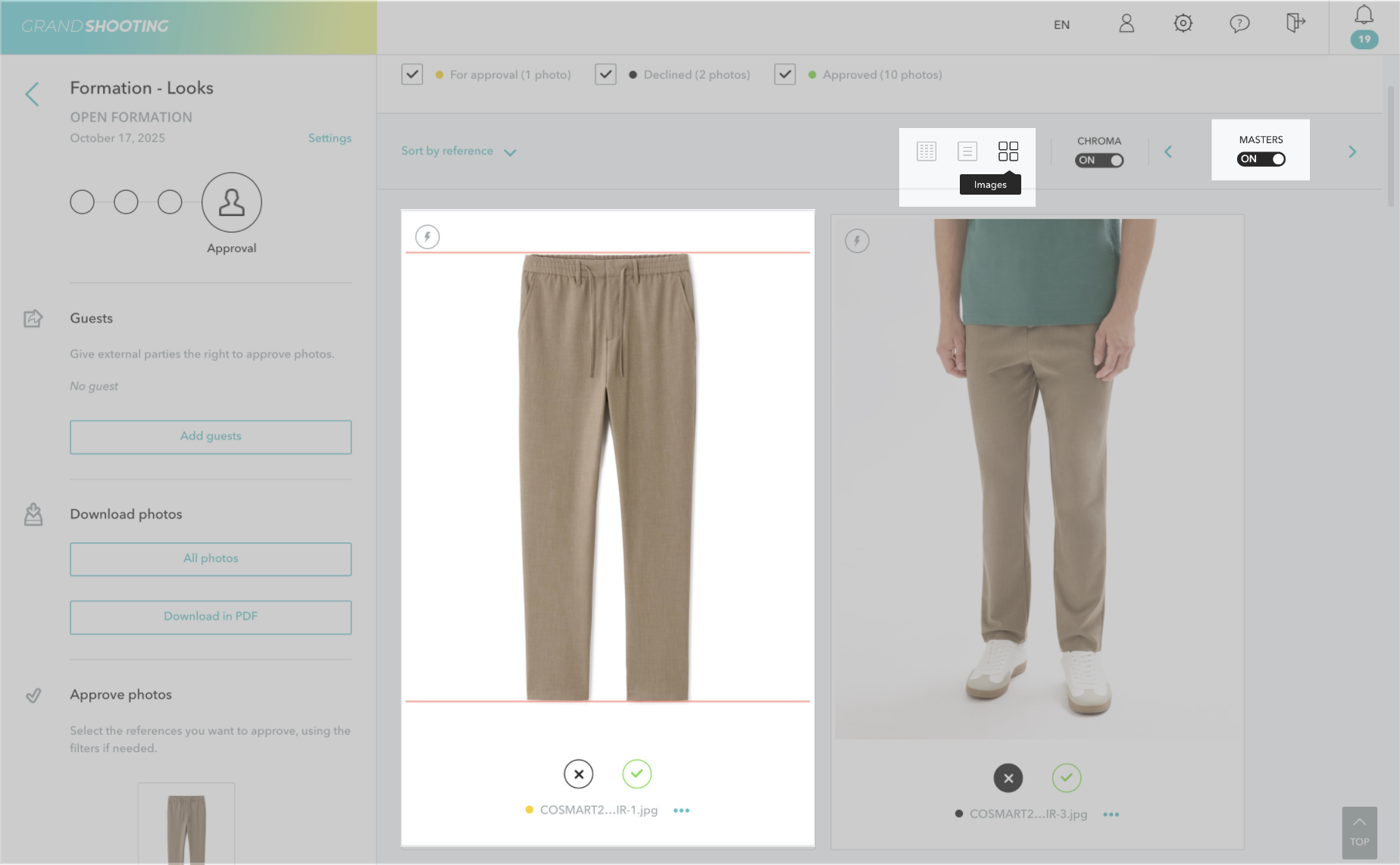The image size is (1400, 865).
Task: Open the settings gear icon in header
Action: [1183, 23]
